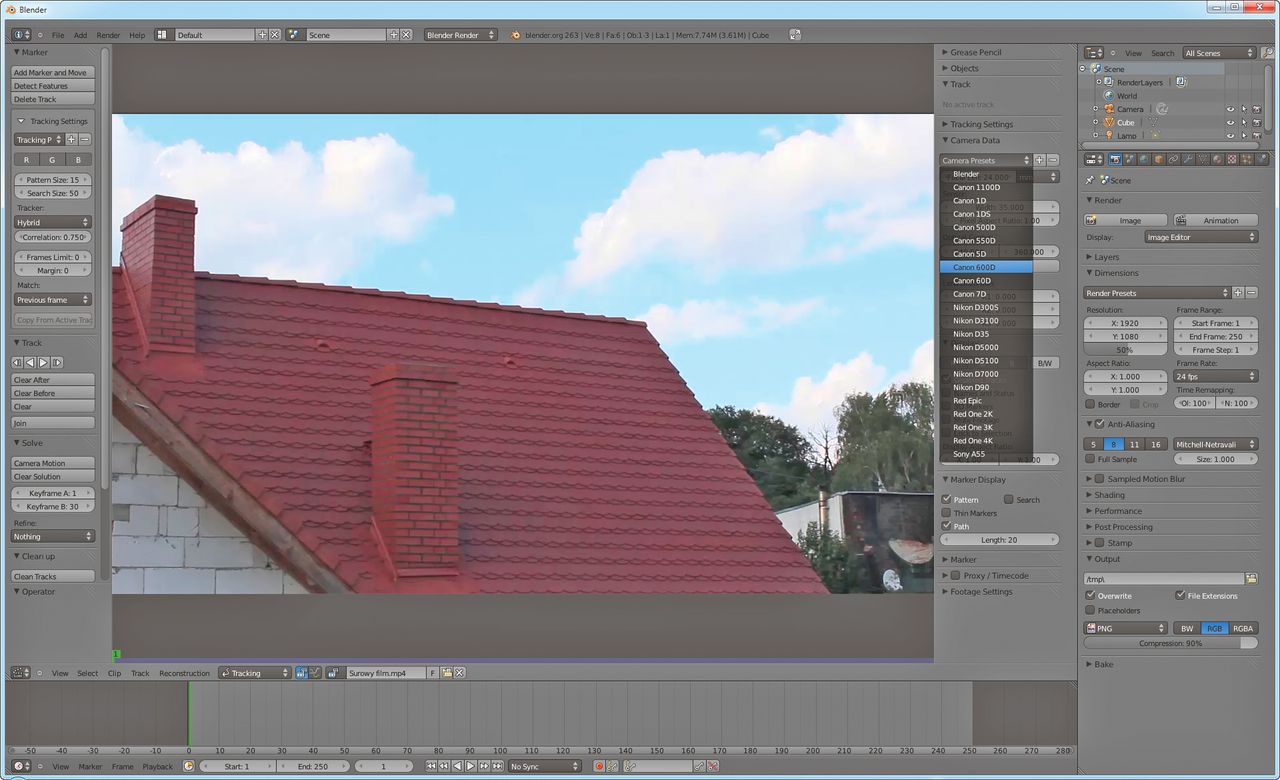Click the Detect Features button
The image size is (1280, 780).
[54, 86]
